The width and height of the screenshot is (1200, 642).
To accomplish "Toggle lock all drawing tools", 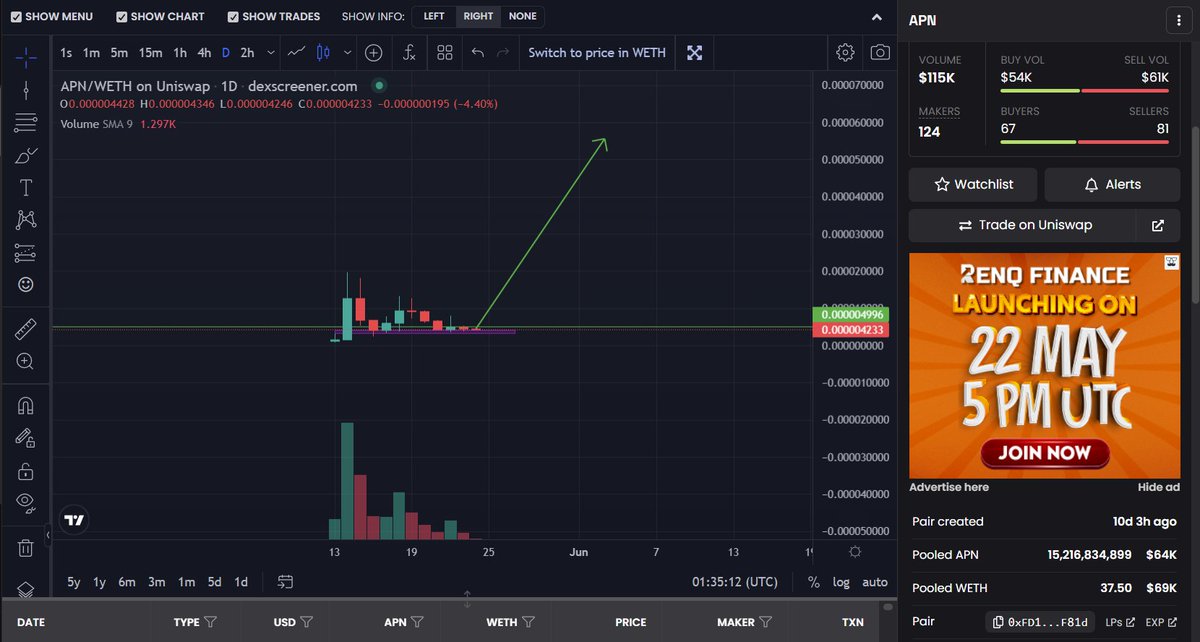I will tap(26, 470).
